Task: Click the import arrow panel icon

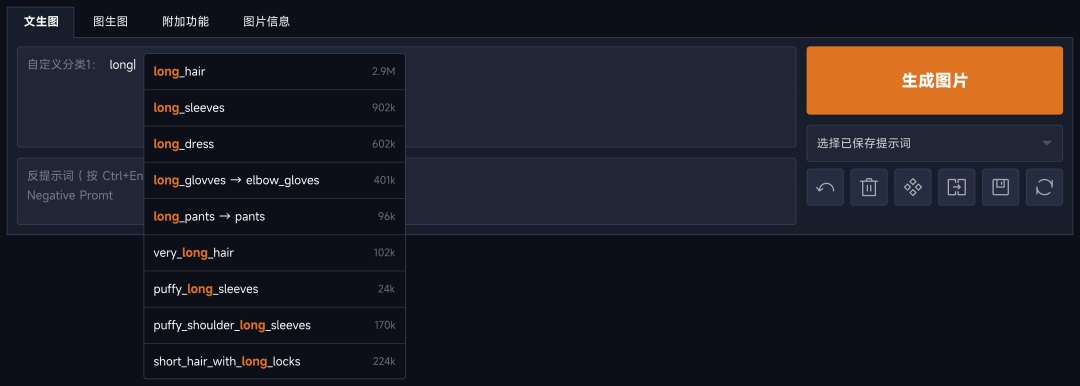Action: [957, 187]
